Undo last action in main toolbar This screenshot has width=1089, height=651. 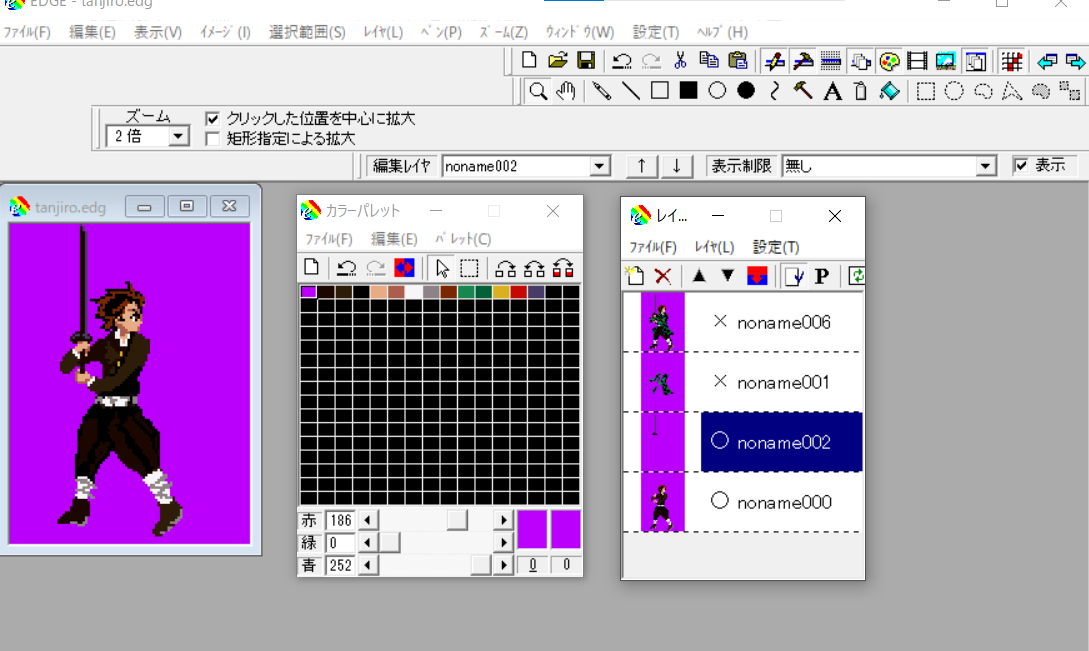[x=622, y=61]
